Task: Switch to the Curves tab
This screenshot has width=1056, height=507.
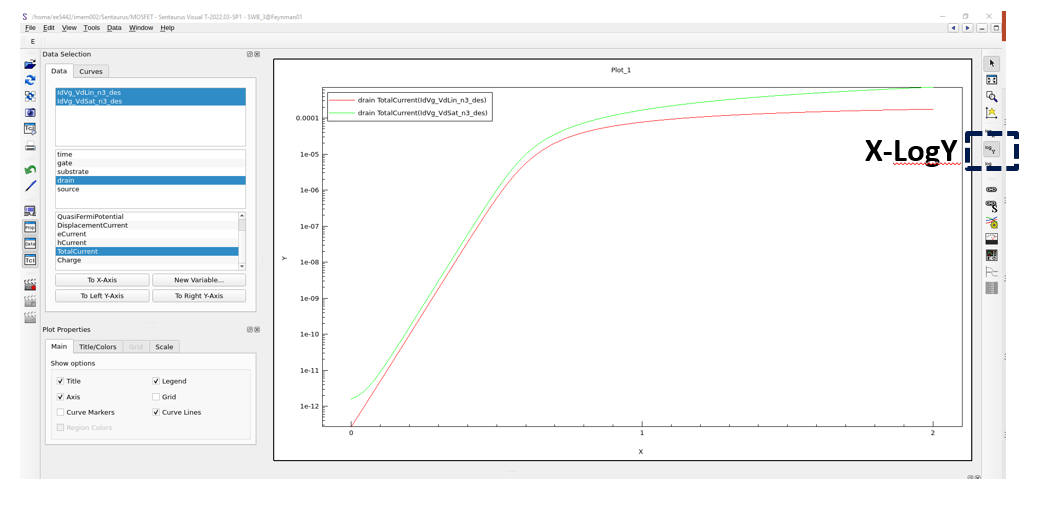Action: click(90, 71)
